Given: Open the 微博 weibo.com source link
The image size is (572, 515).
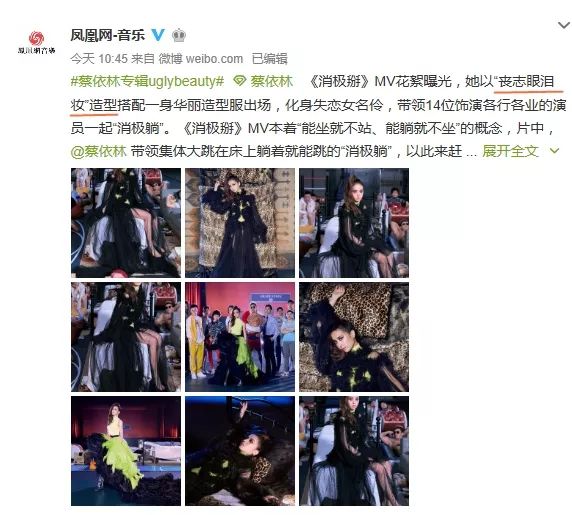Looking at the screenshot, I should coord(200,58).
